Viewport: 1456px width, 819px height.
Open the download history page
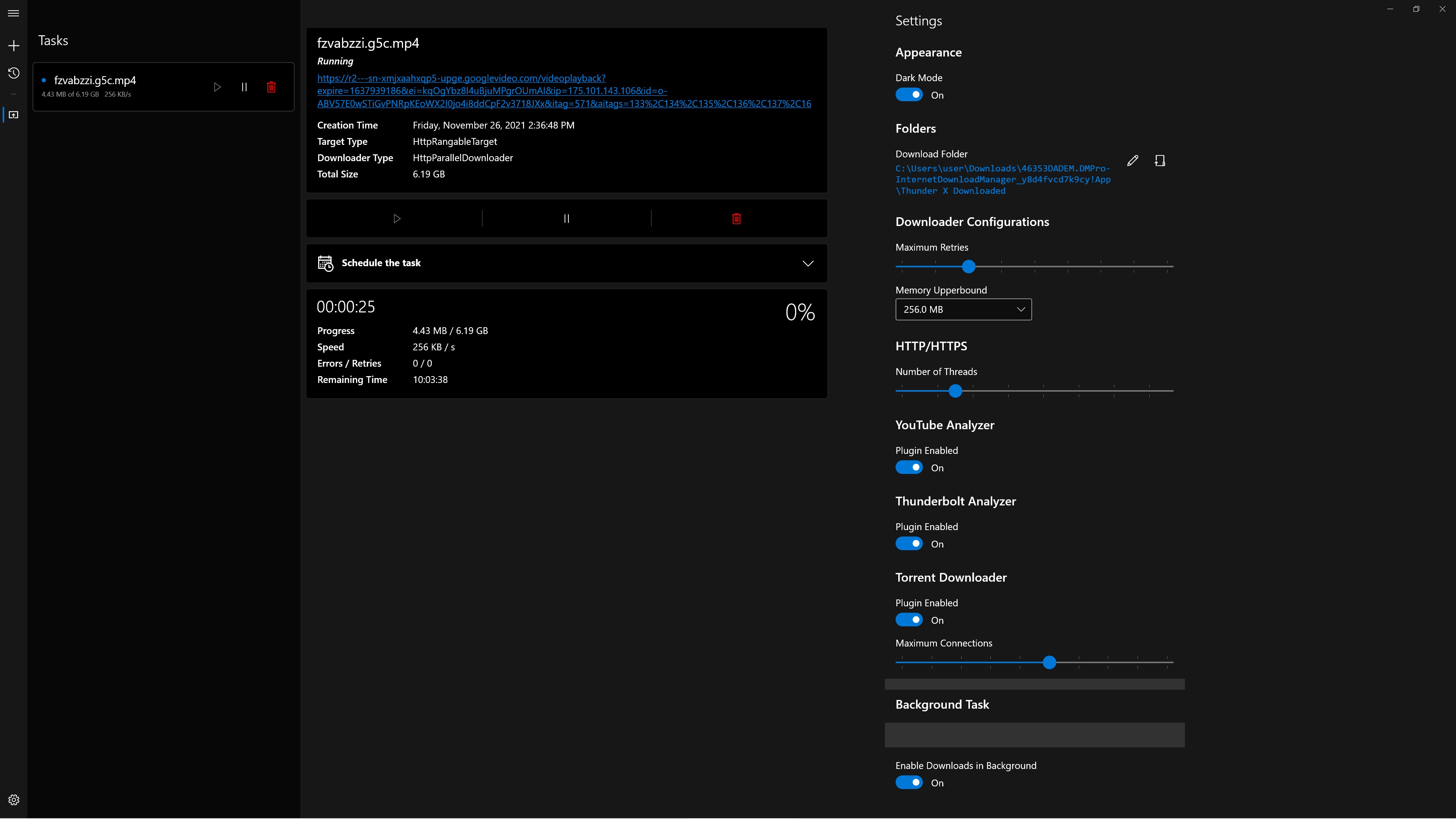coord(14,73)
